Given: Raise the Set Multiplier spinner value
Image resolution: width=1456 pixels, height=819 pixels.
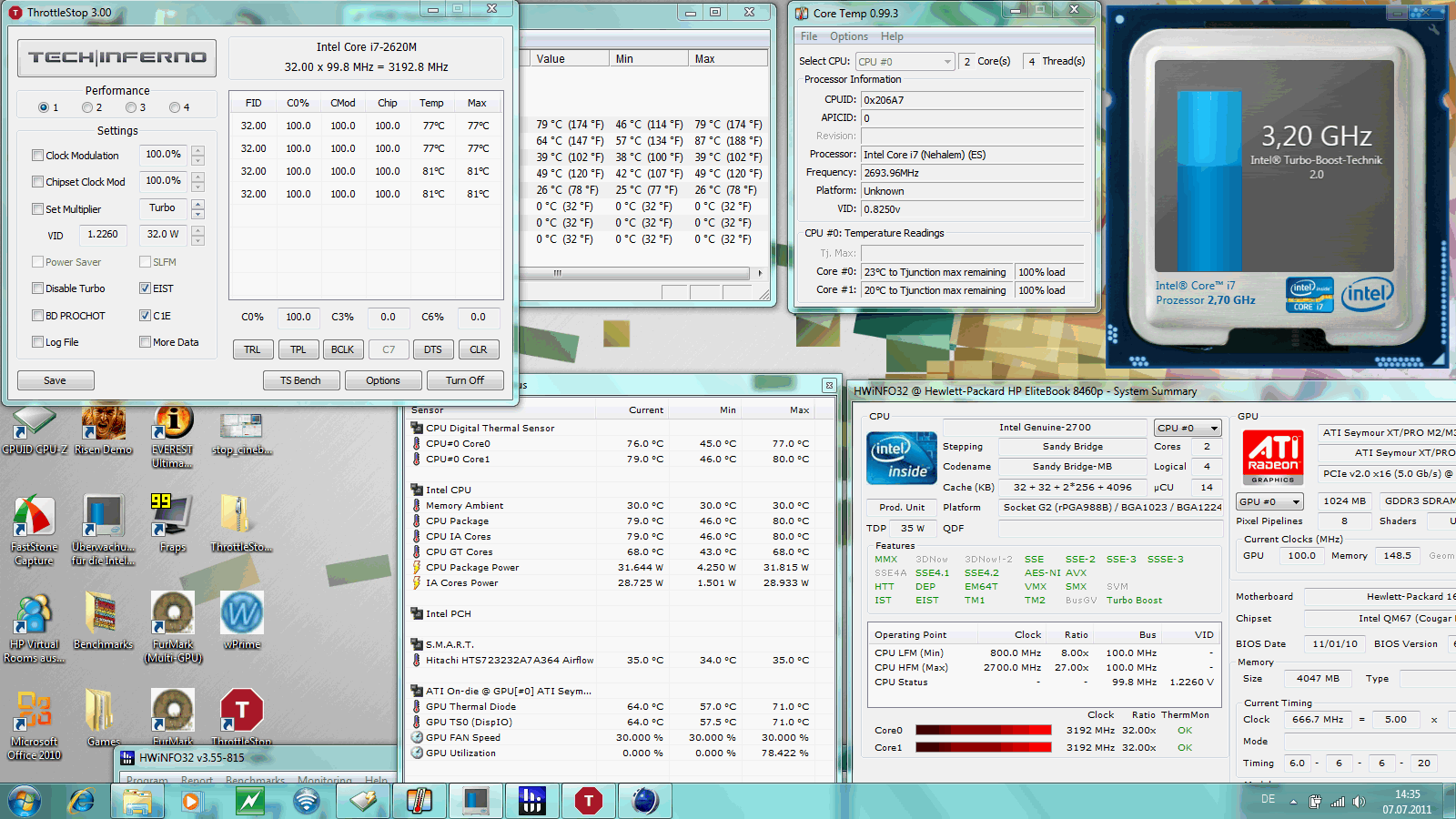Looking at the screenshot, I should click(197, 204).
